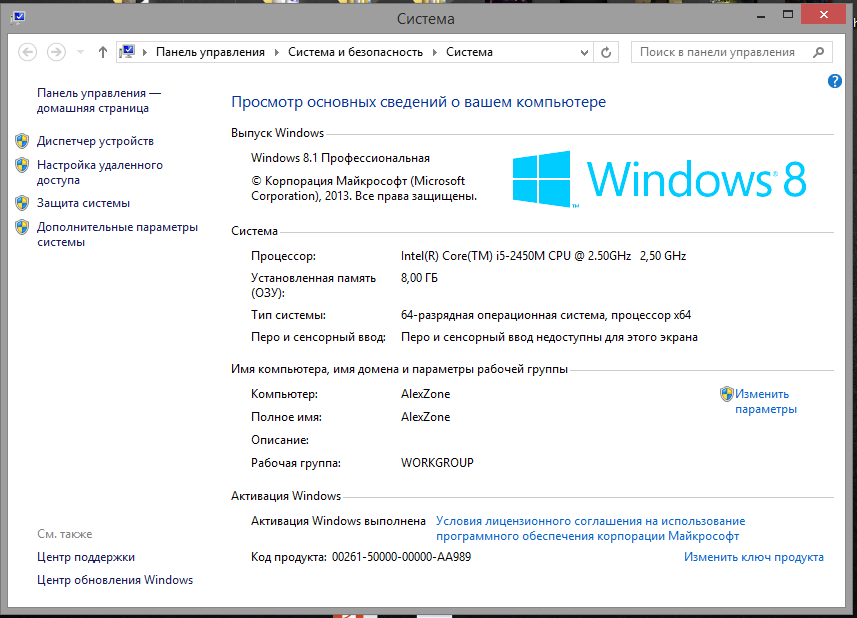Click shield icon beside Изменить параметры
The height and width of the screenshot is (618, 857).
pos(726,394)
